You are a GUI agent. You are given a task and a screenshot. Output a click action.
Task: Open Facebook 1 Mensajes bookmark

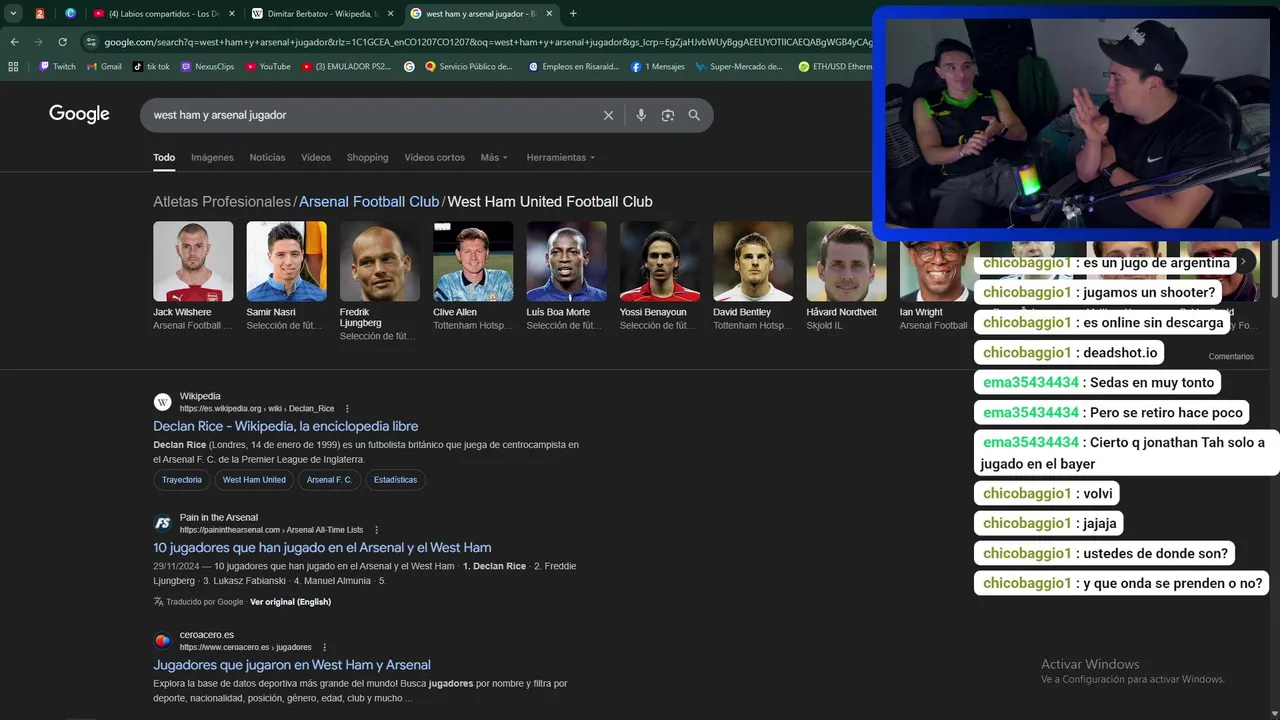(658, 67)
